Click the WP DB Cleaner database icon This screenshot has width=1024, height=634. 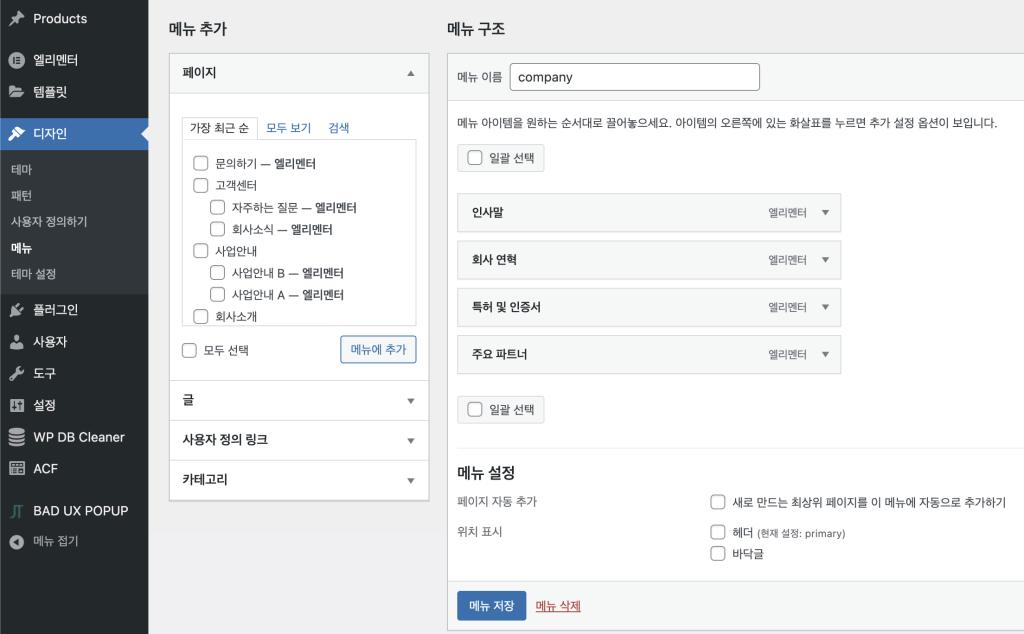[17, 437]
